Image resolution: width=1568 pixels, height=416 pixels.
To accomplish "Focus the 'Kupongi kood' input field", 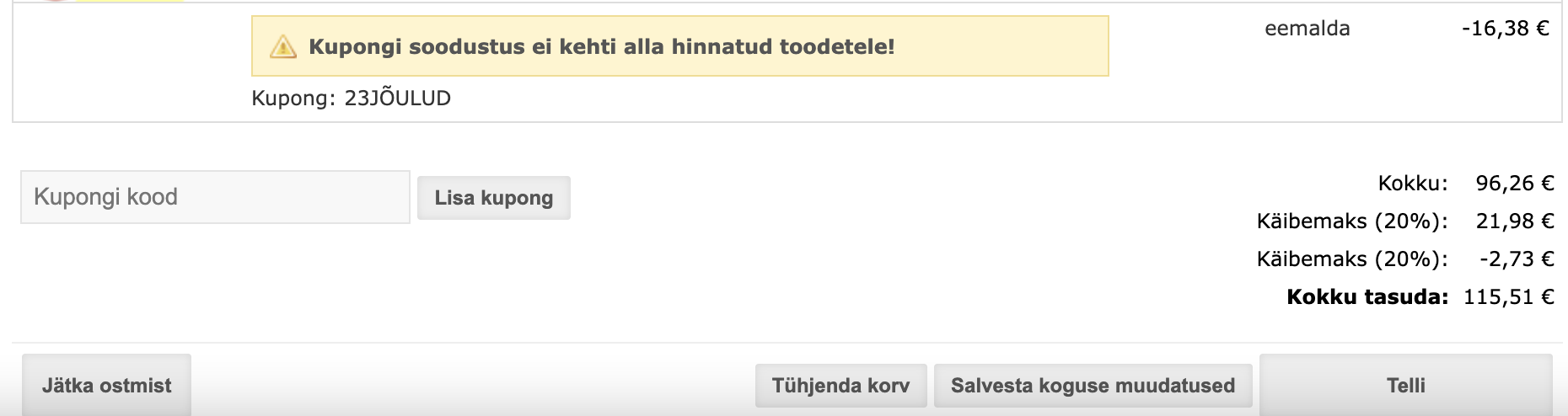I will (x=215, y=197).
